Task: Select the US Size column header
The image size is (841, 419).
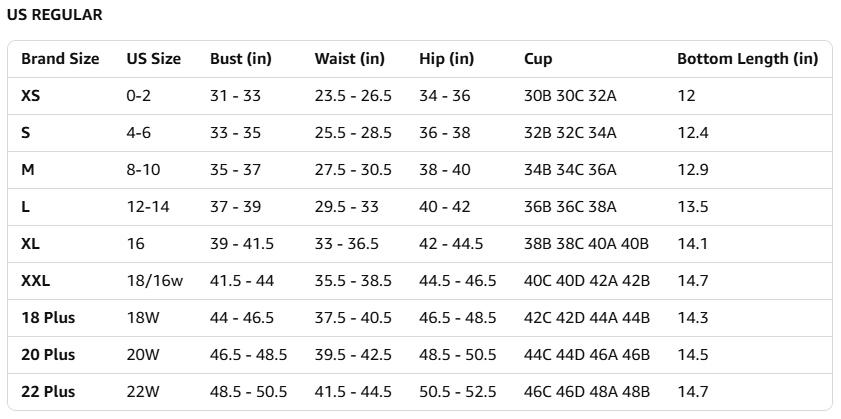Action: (153, 59)
